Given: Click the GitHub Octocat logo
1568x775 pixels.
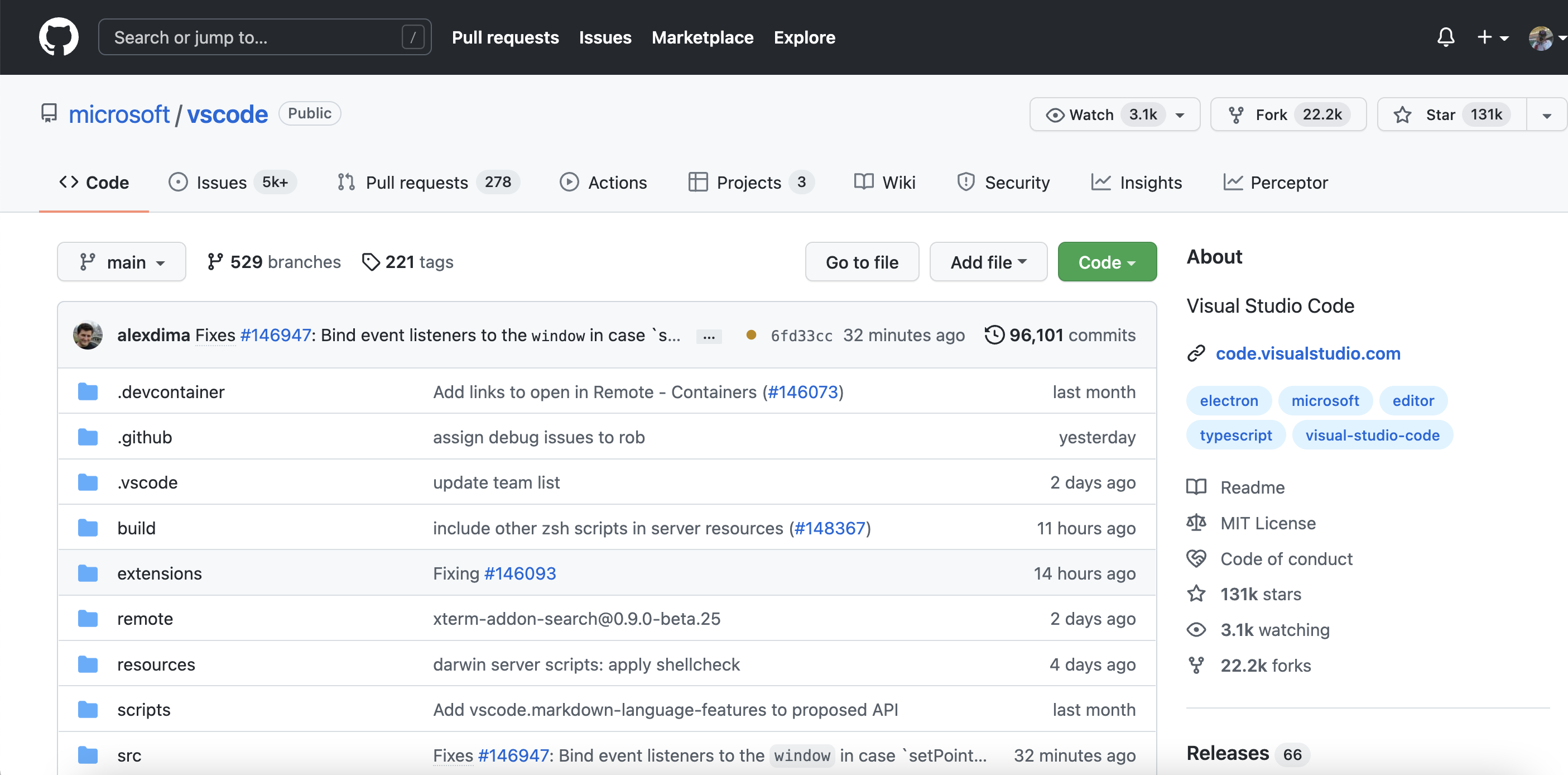Looking at the screenshot, I should pyautogui.click(x=59, y=36).
